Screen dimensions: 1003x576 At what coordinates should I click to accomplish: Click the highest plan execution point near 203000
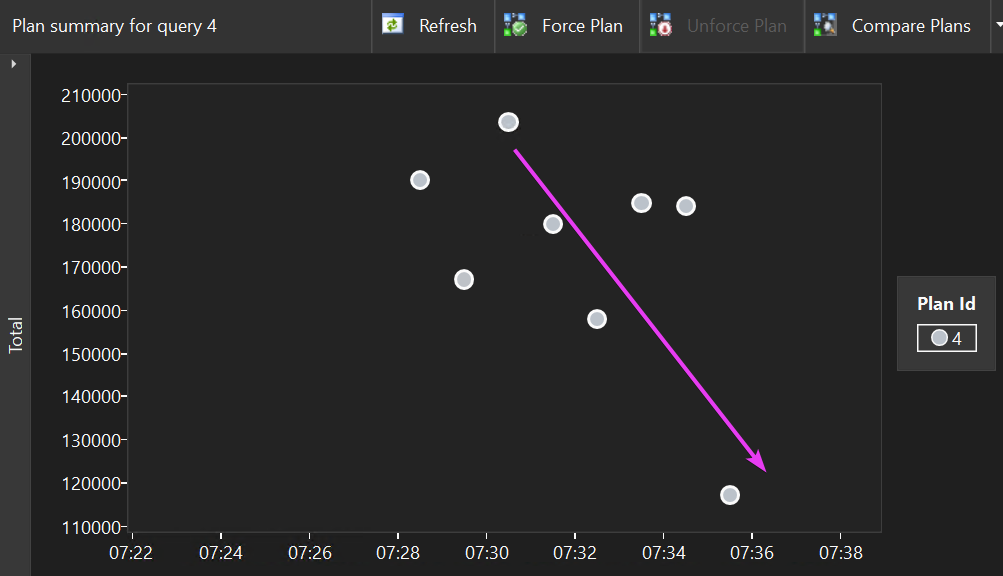pos(509,122)
